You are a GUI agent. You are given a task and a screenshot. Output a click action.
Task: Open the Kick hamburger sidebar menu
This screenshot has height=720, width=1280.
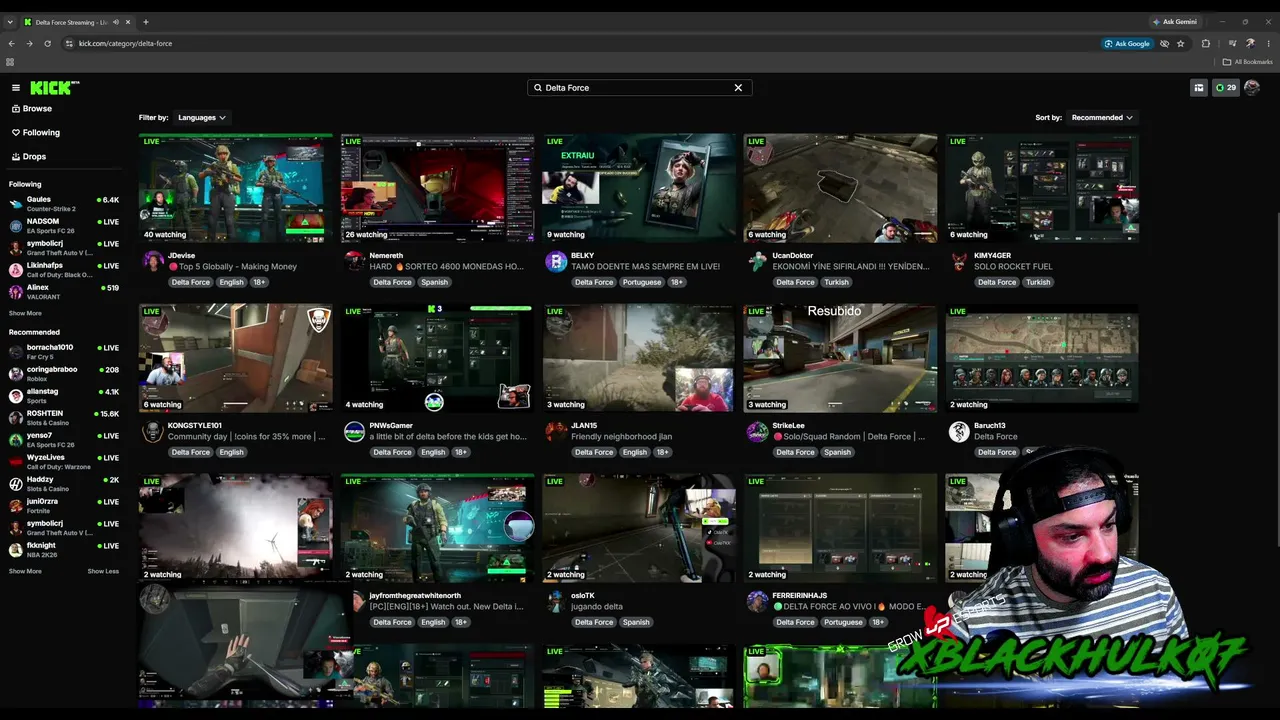click(16, 88)
